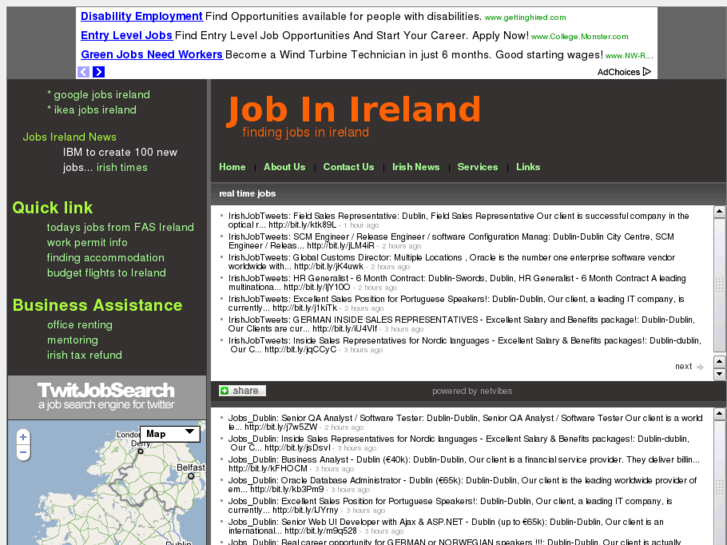Open budget flights to Ireland link
727x545 pixels.
[x=107, y=273]
